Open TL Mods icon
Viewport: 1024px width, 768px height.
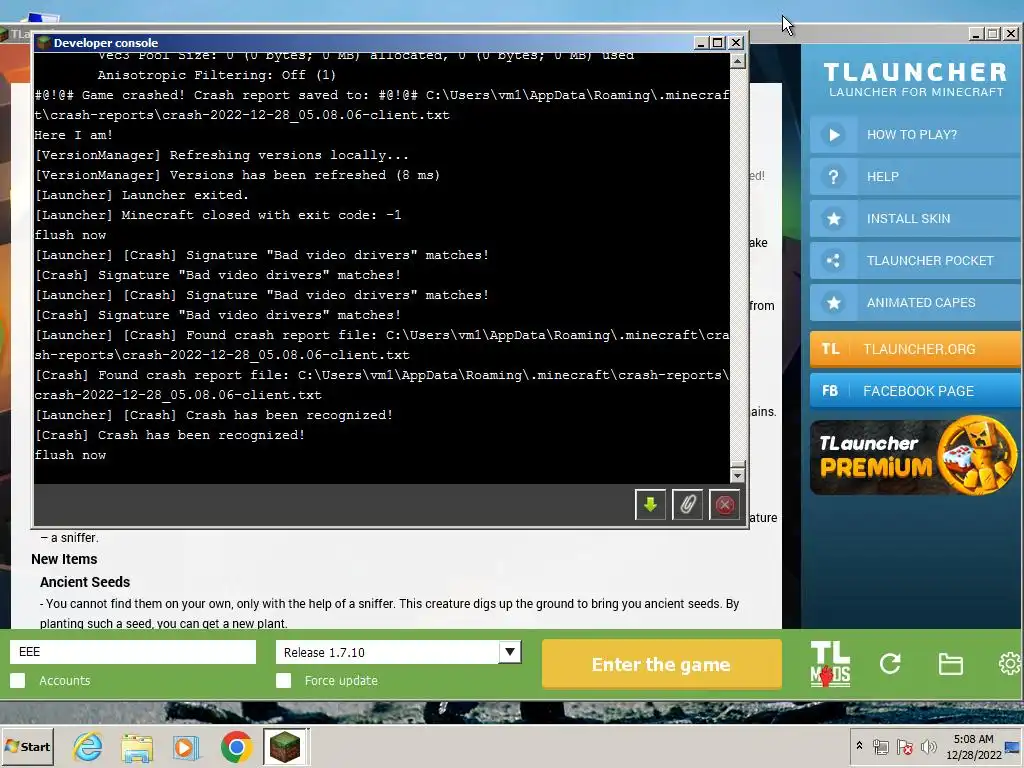pos(830,664)
